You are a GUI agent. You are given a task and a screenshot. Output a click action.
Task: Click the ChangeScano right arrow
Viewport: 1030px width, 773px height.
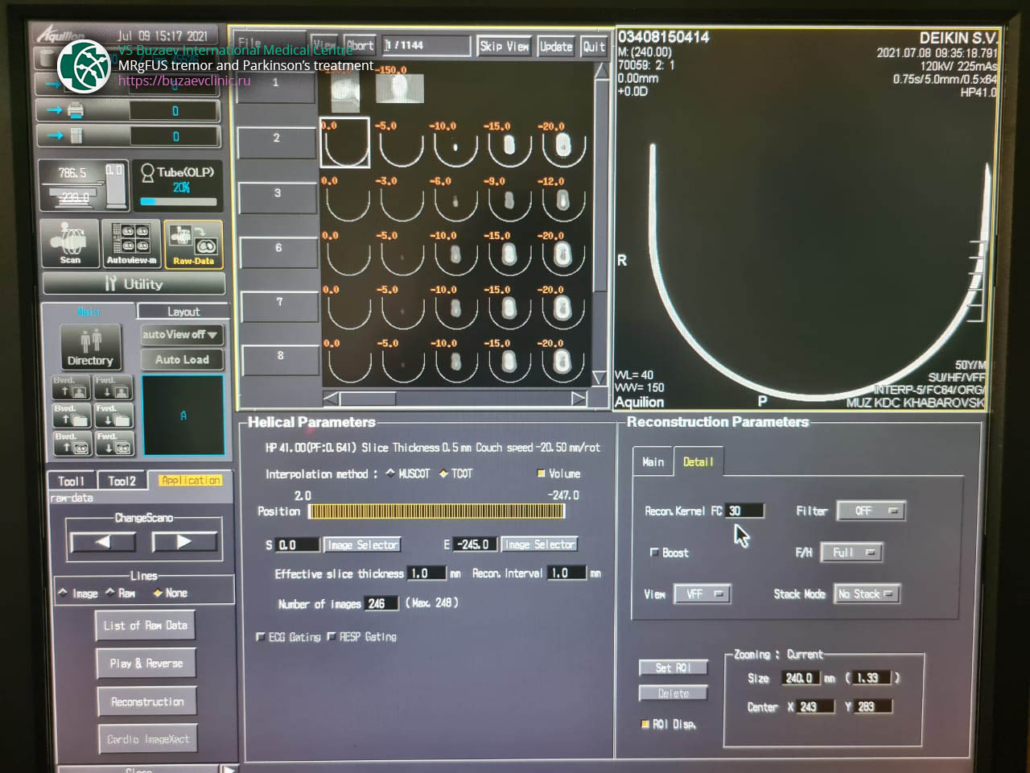point(184,542)
